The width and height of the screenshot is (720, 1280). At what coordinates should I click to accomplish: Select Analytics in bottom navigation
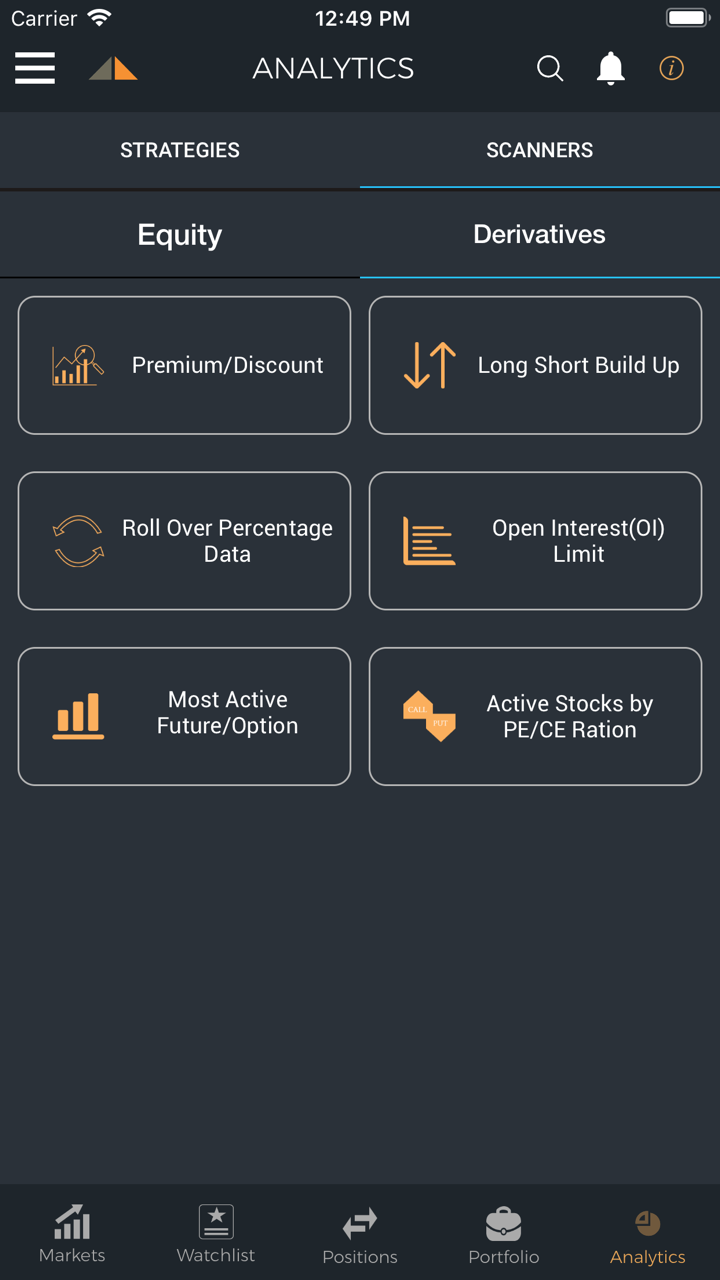pos(648,1234)
